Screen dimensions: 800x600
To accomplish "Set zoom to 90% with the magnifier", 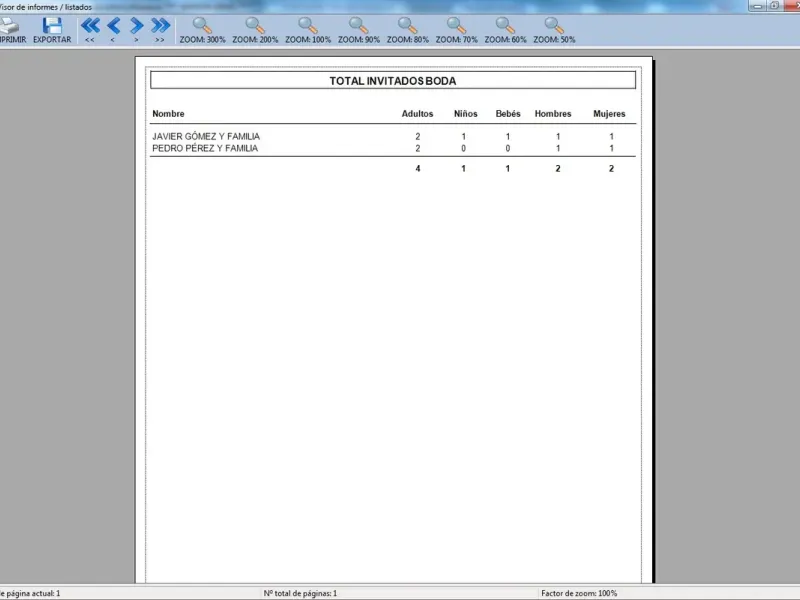I will click(x=359, y=26).
